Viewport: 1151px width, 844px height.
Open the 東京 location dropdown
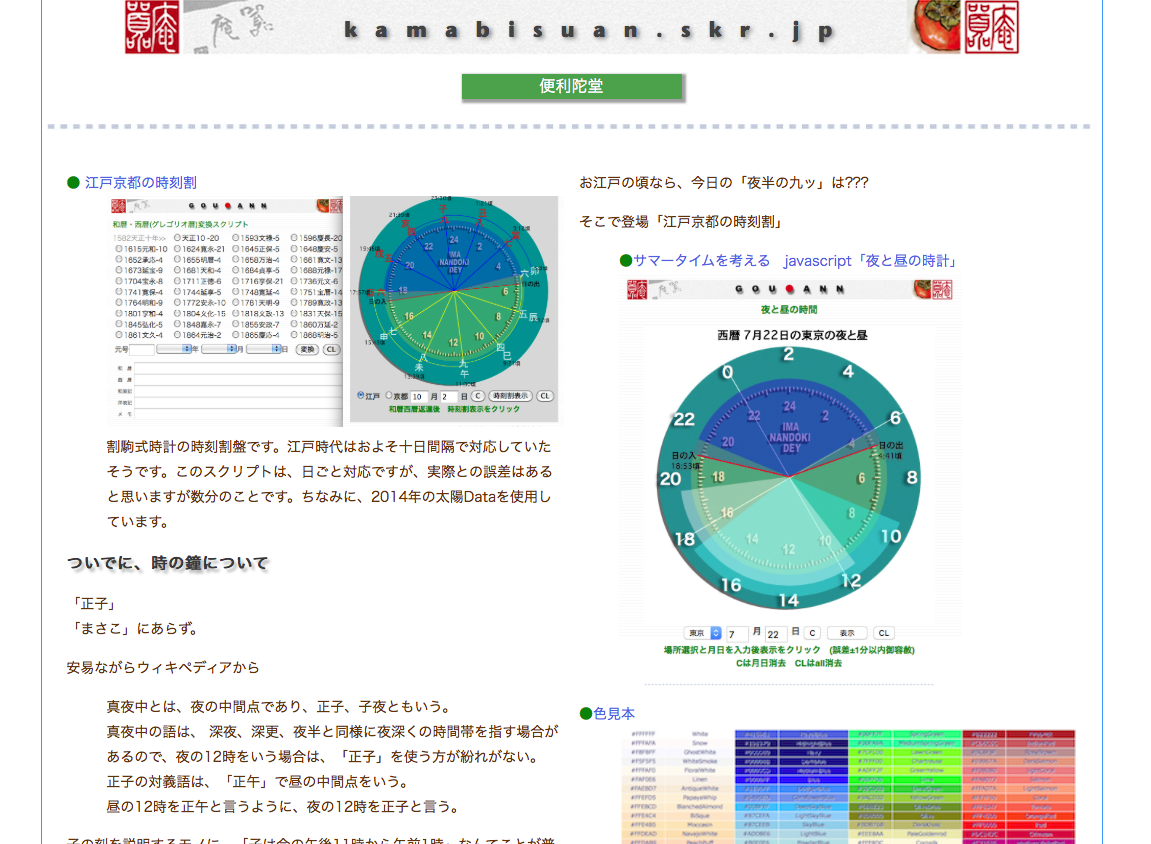tap(703, 633)
